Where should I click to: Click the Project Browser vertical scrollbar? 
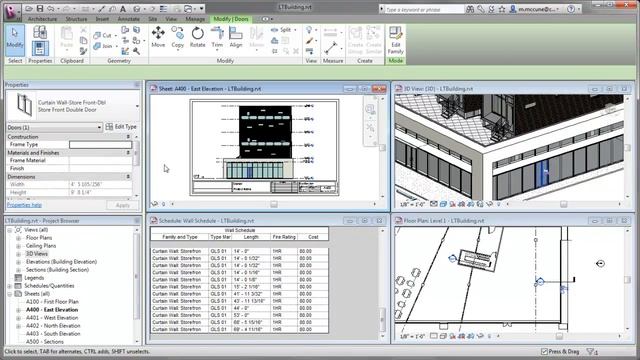(137, 286)
